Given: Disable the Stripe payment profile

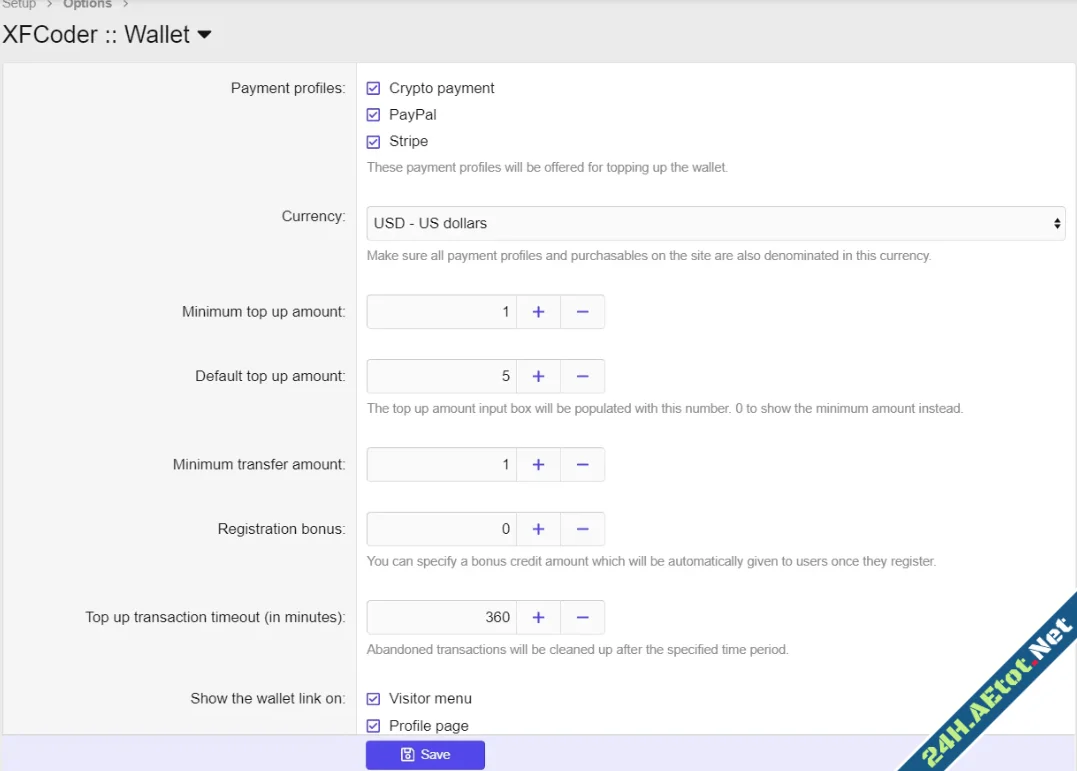Looking at the screenshot, I should pos(374,142).
